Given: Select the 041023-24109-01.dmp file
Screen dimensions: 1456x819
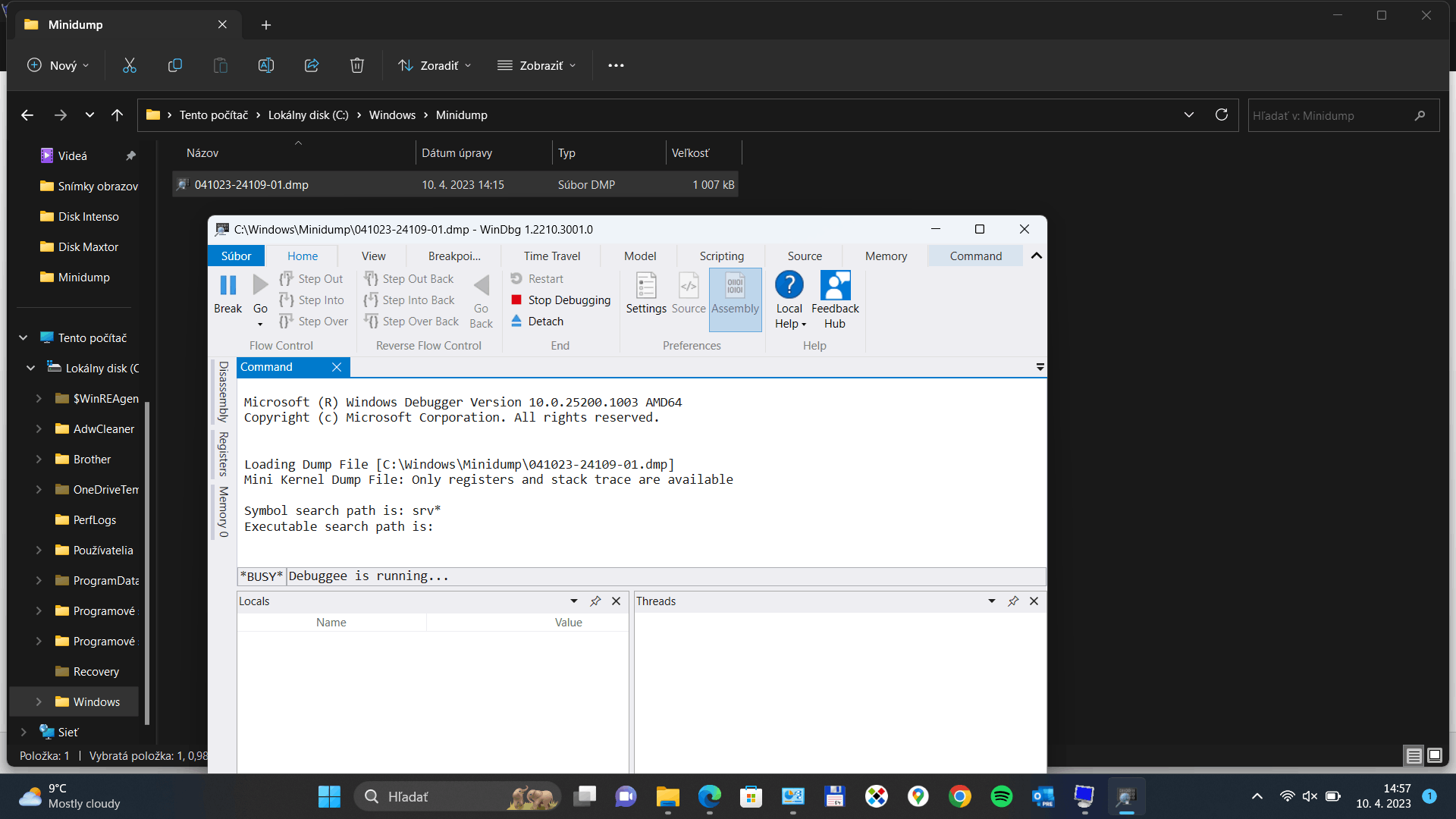Looking at the screenshot, I should click(x=455, y=185).
